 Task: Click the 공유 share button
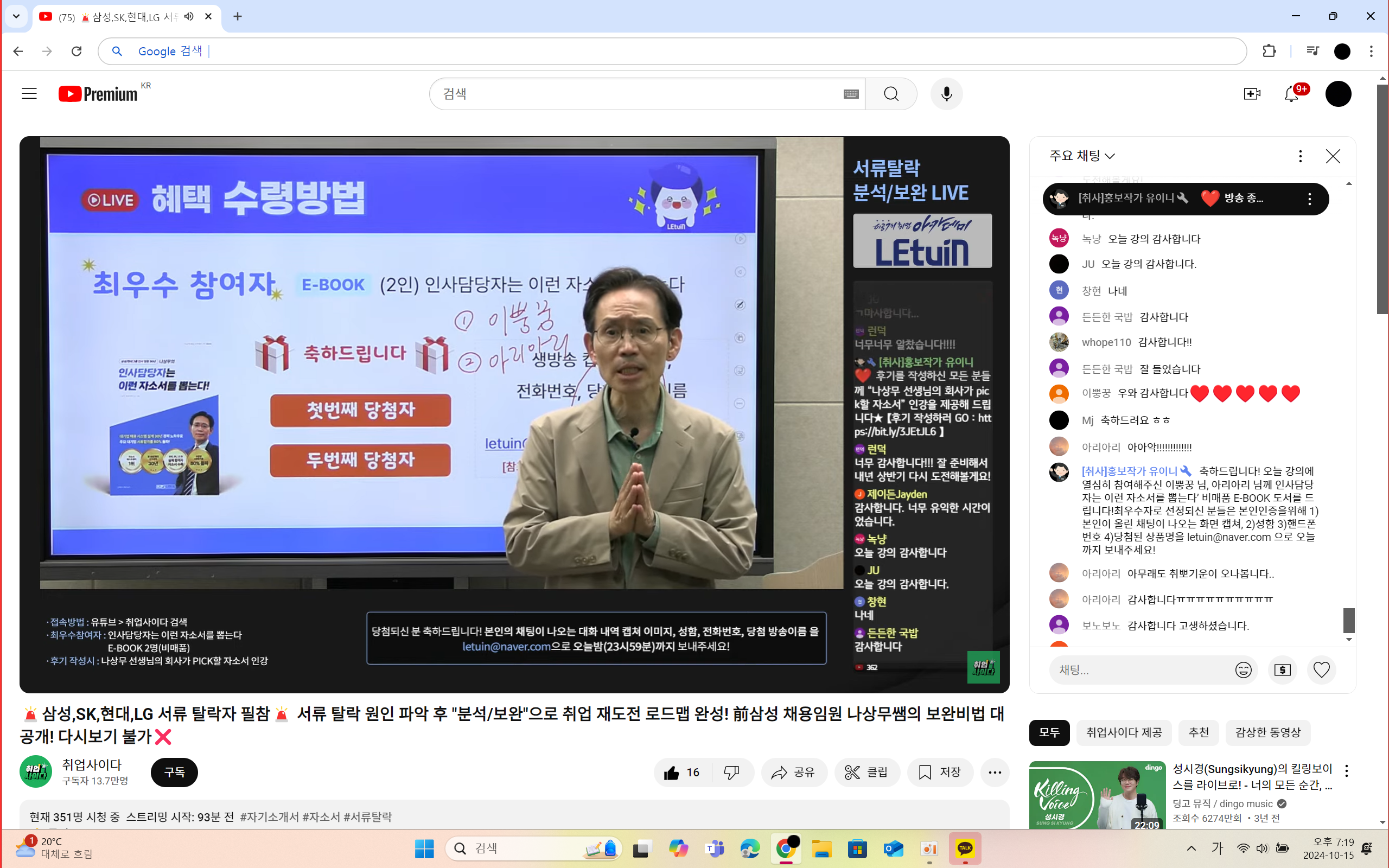click(794, 772)
